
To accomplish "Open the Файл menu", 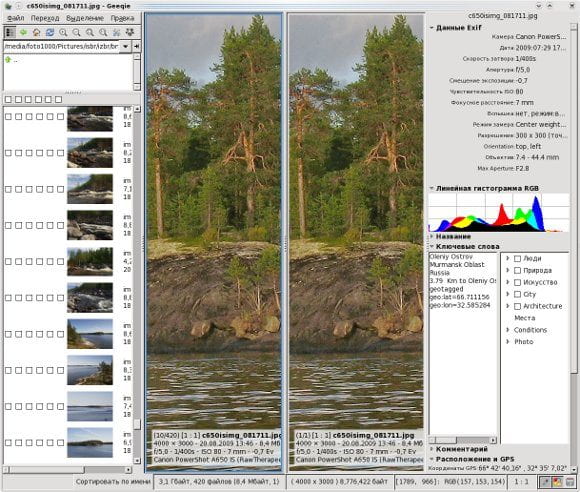I will (x=16, y=18).
